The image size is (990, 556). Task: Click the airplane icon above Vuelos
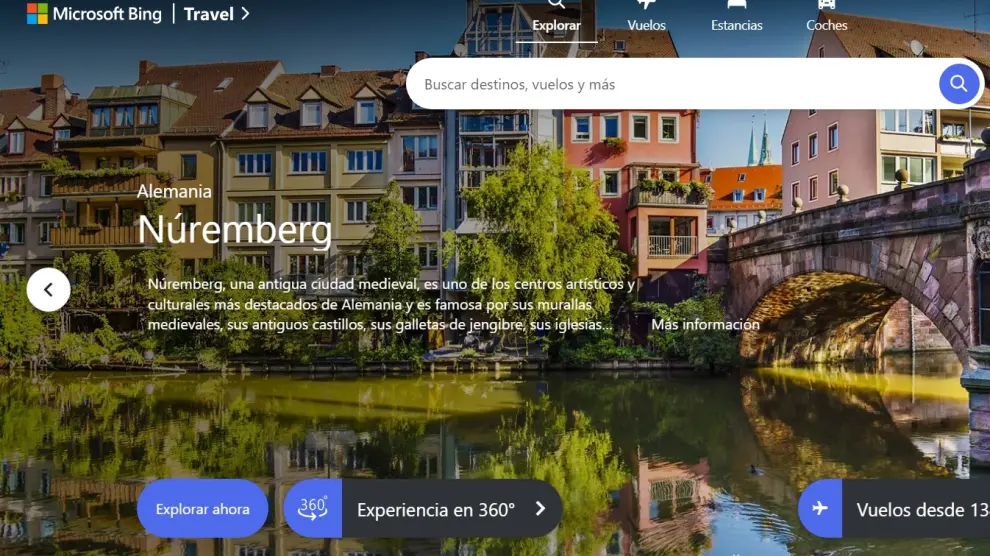click(x=647, y=4)
